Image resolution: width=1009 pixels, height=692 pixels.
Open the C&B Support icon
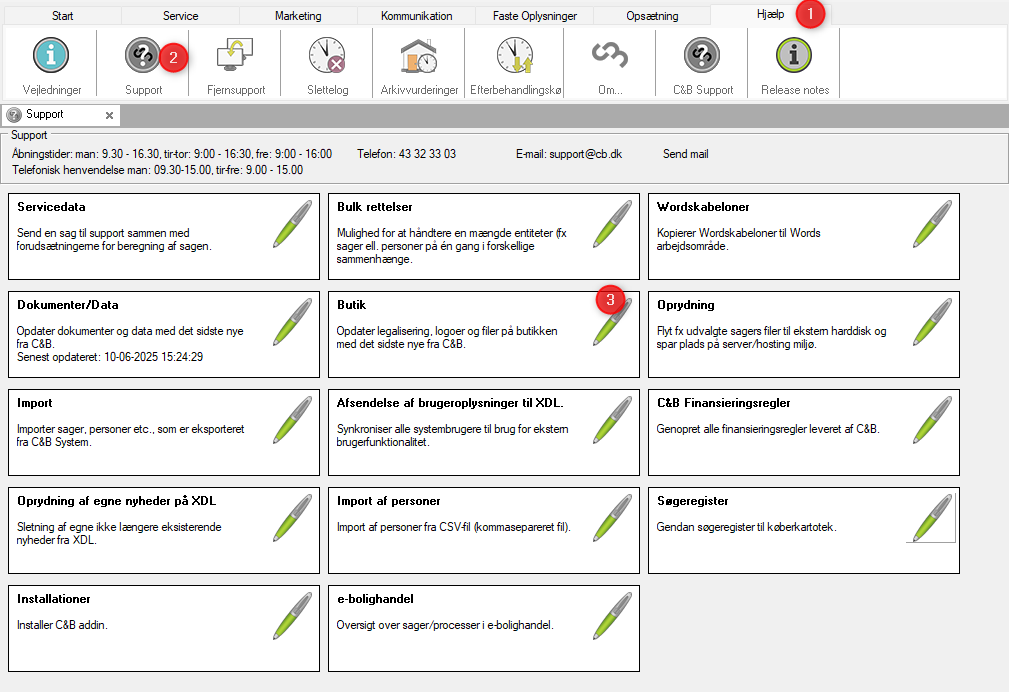coord(702,56)
